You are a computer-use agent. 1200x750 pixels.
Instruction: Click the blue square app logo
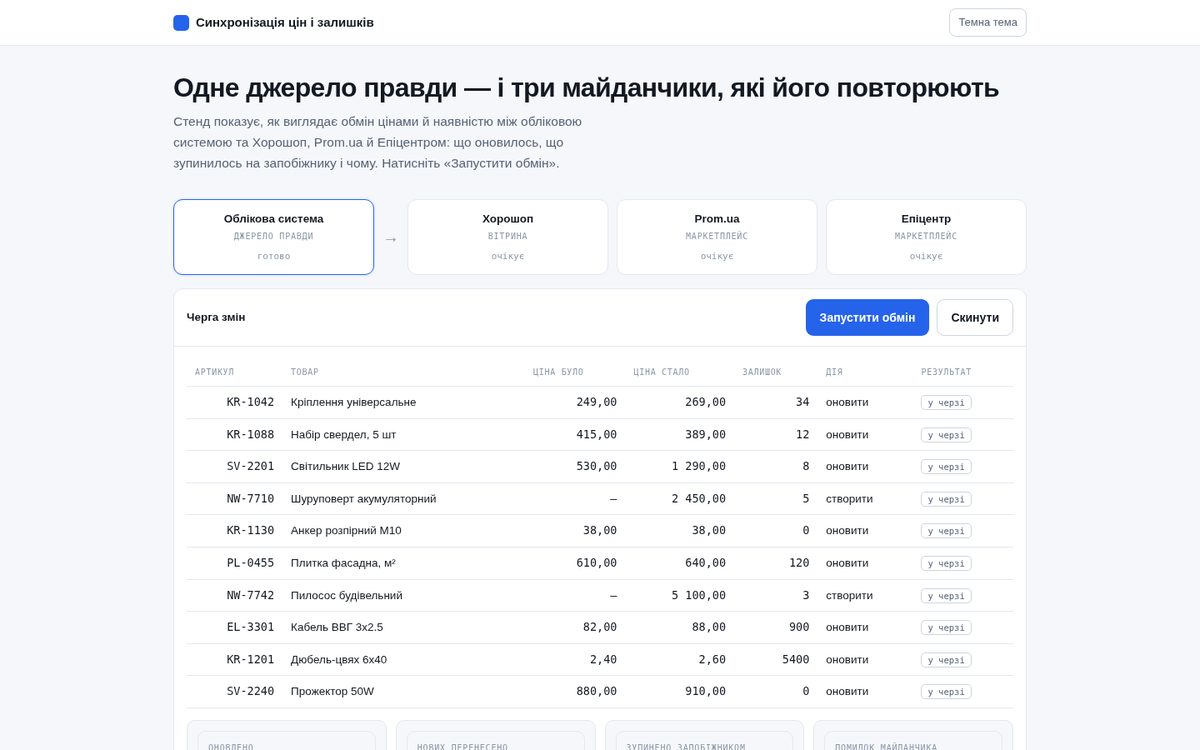181,22
